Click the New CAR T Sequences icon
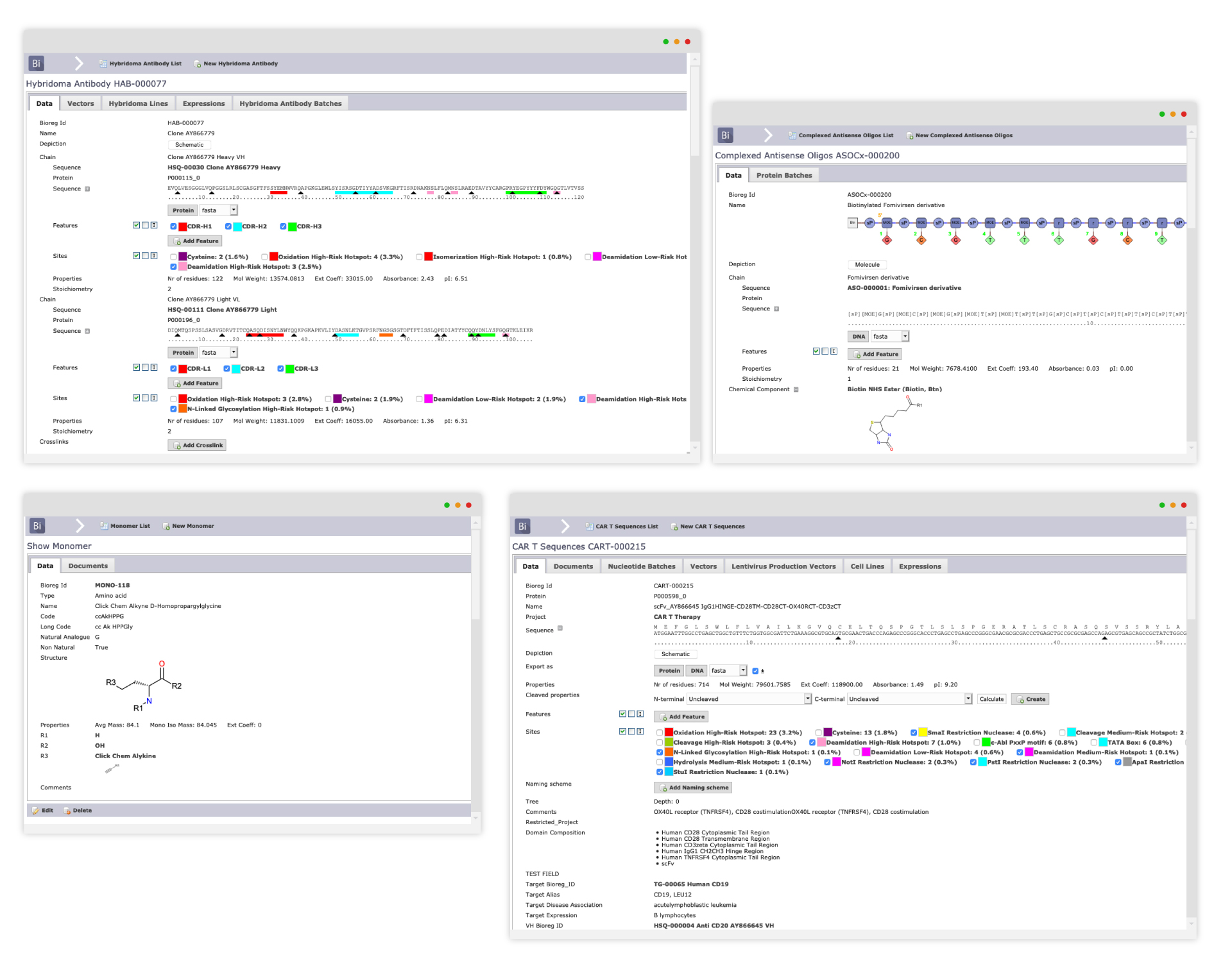 coord(672,526)
